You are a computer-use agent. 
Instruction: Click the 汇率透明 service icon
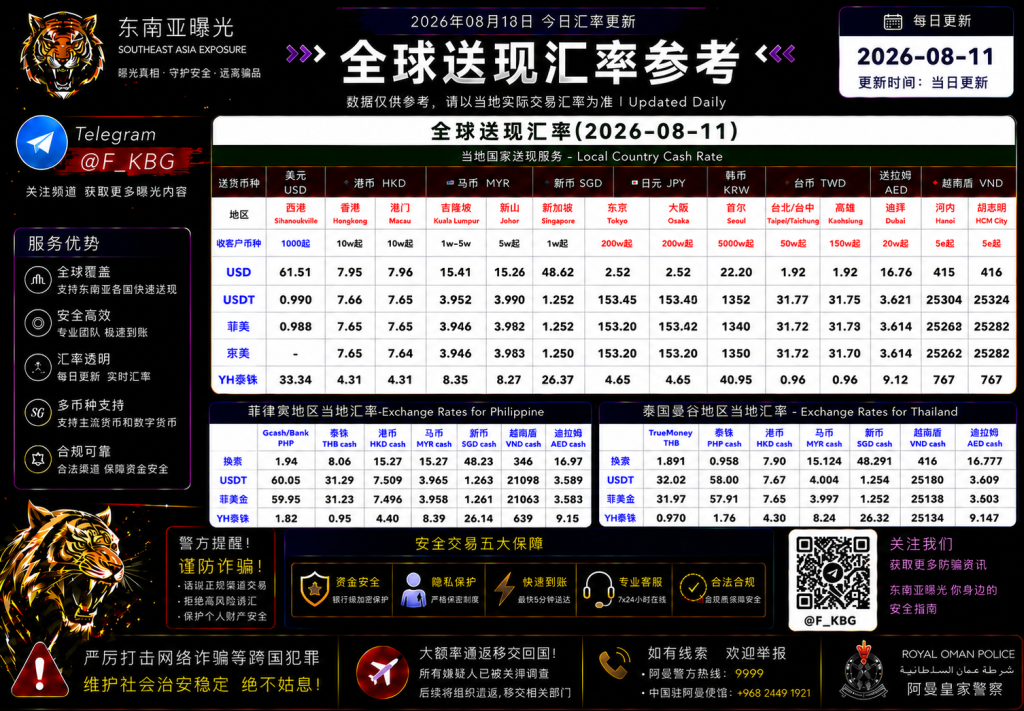coord(38,367)
